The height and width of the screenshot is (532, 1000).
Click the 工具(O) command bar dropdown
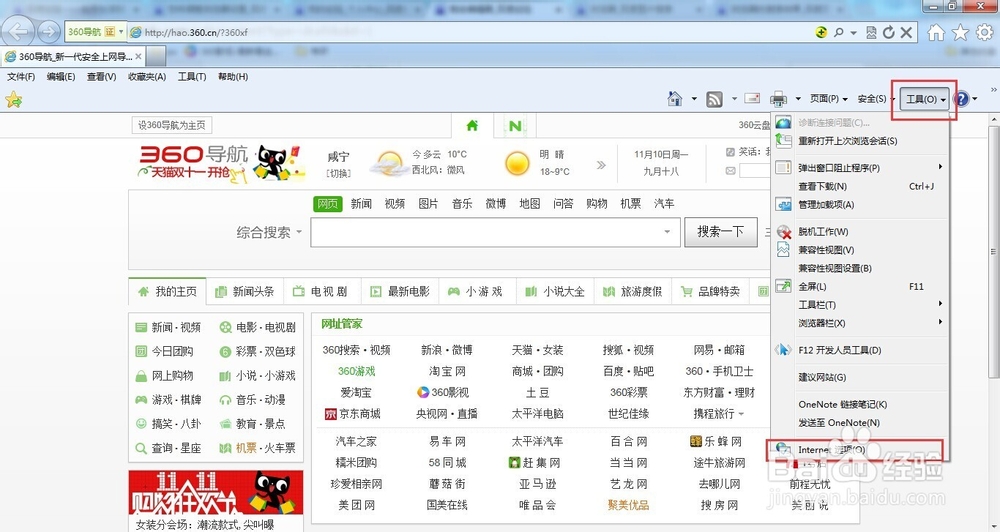point(926,99)
